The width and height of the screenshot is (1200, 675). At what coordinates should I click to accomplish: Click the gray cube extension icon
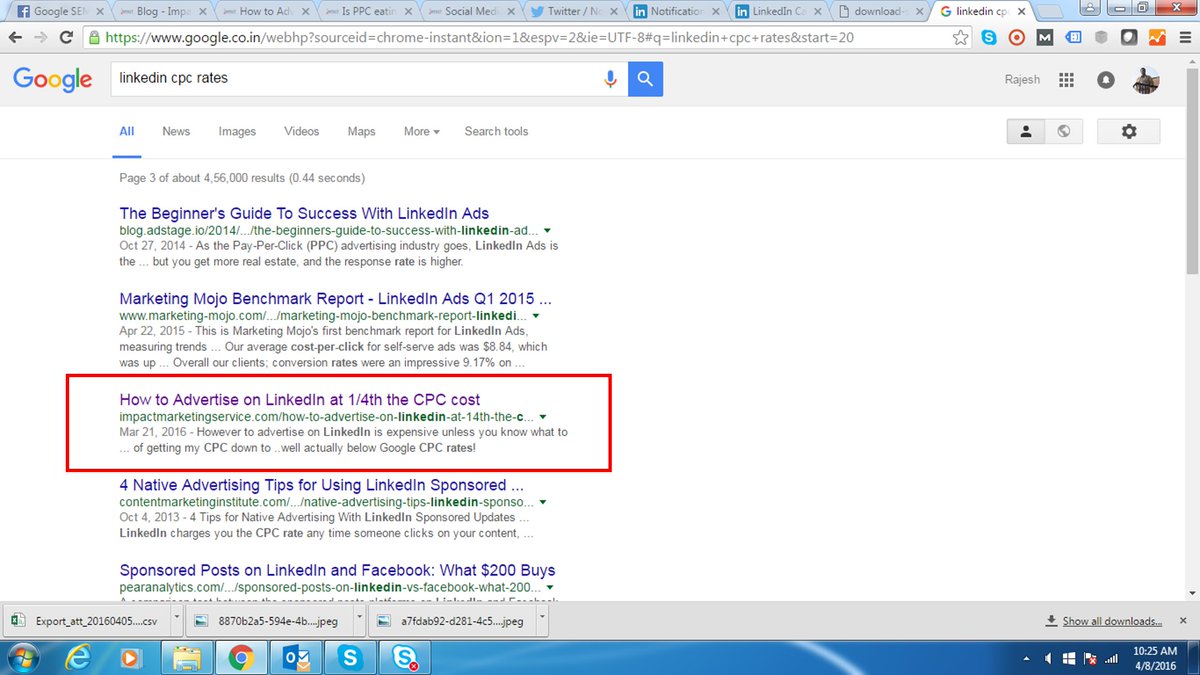tap(1100, 37)
